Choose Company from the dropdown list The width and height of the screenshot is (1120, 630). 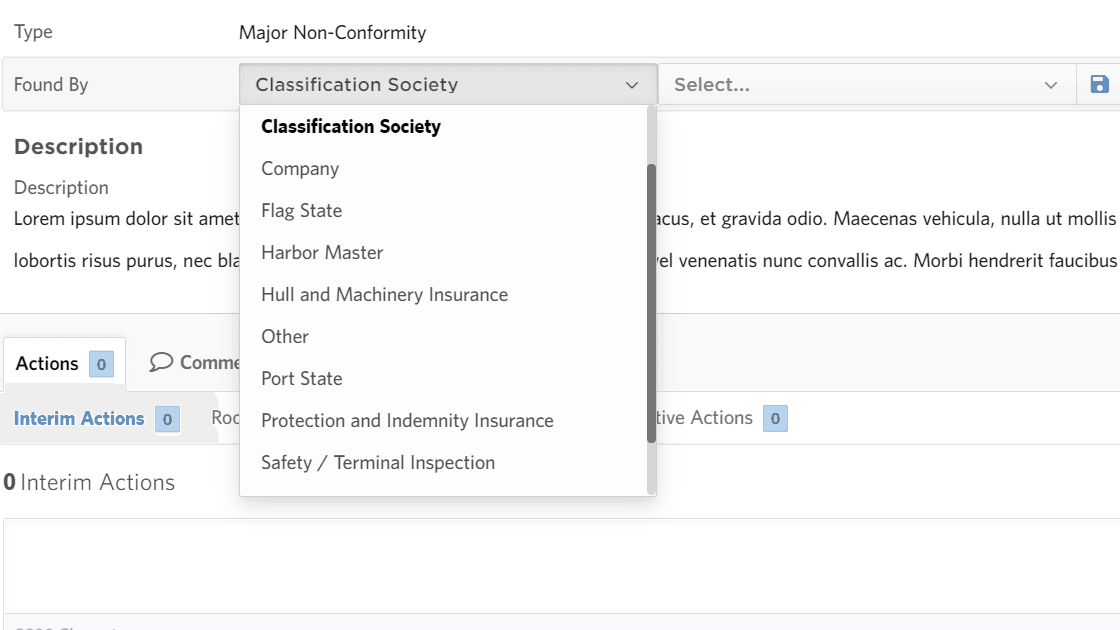pyautogui.click(x=300, y=169)
